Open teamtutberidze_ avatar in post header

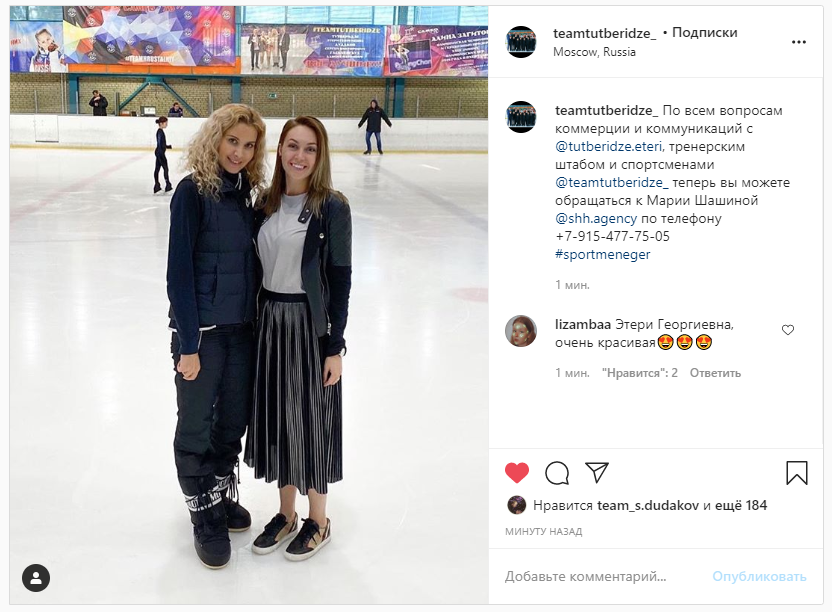pos(521,42)
